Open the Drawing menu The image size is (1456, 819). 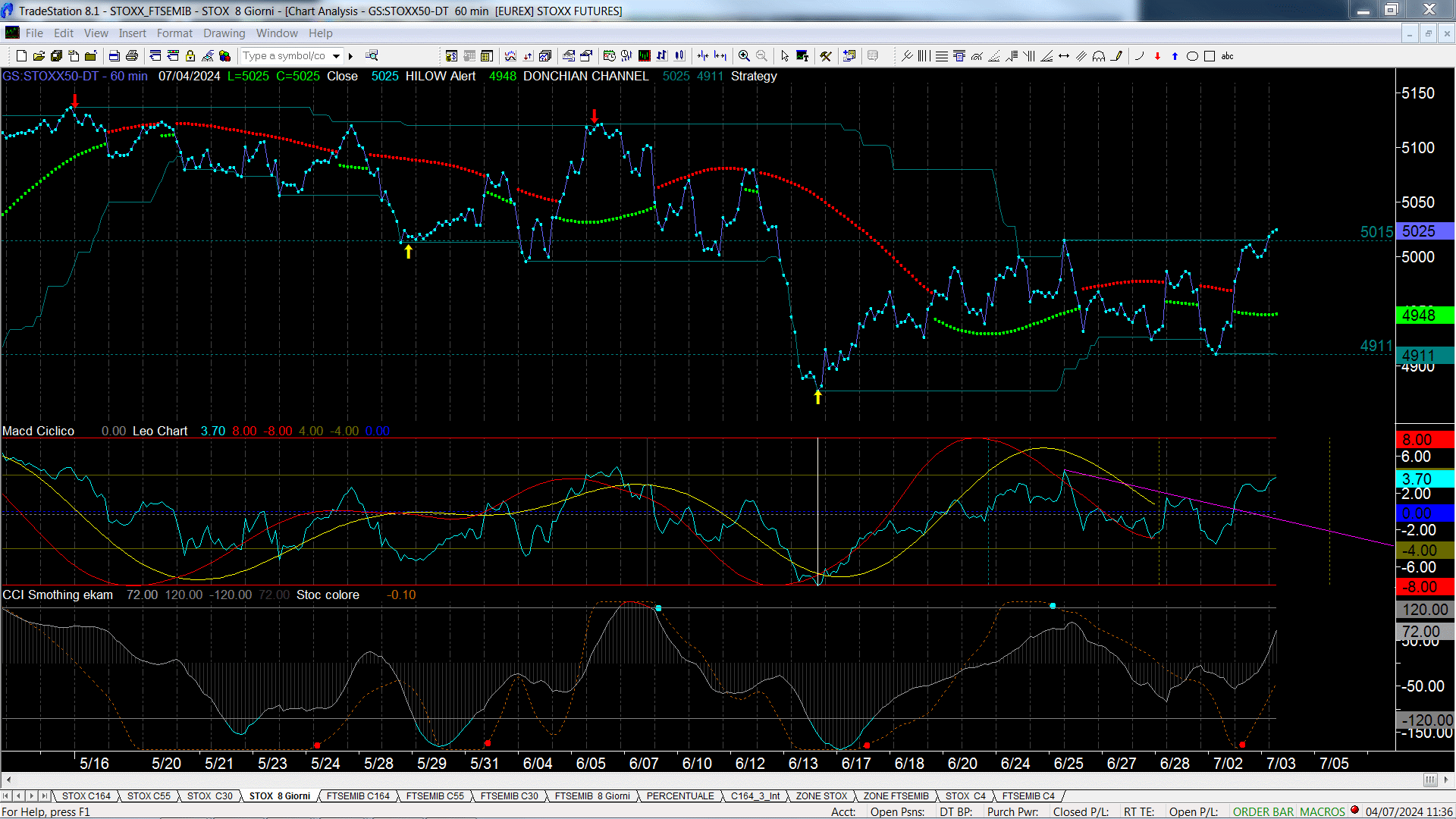click(224, 33)
